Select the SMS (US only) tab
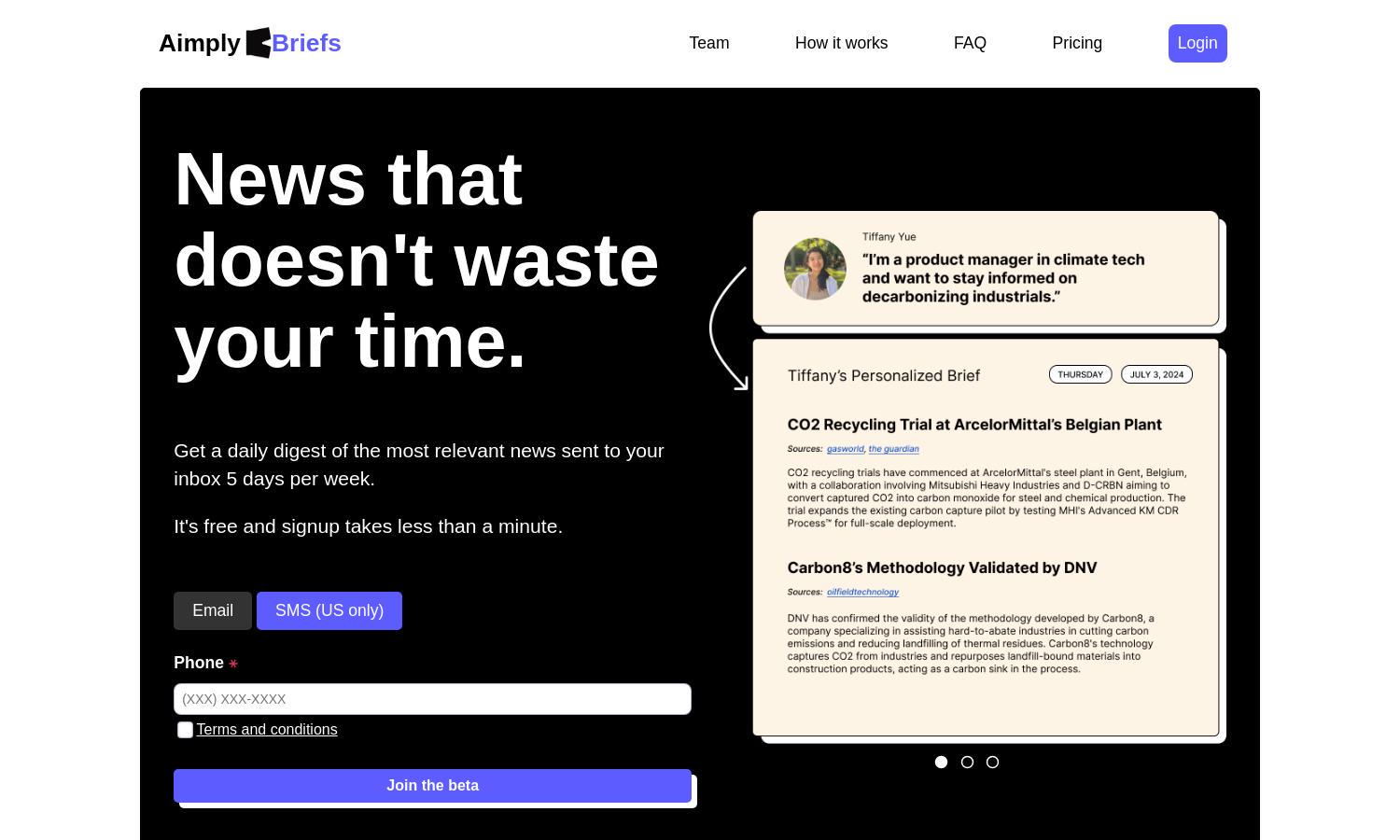This screenshot has height=840, width=1400. [x=329, y=610]
